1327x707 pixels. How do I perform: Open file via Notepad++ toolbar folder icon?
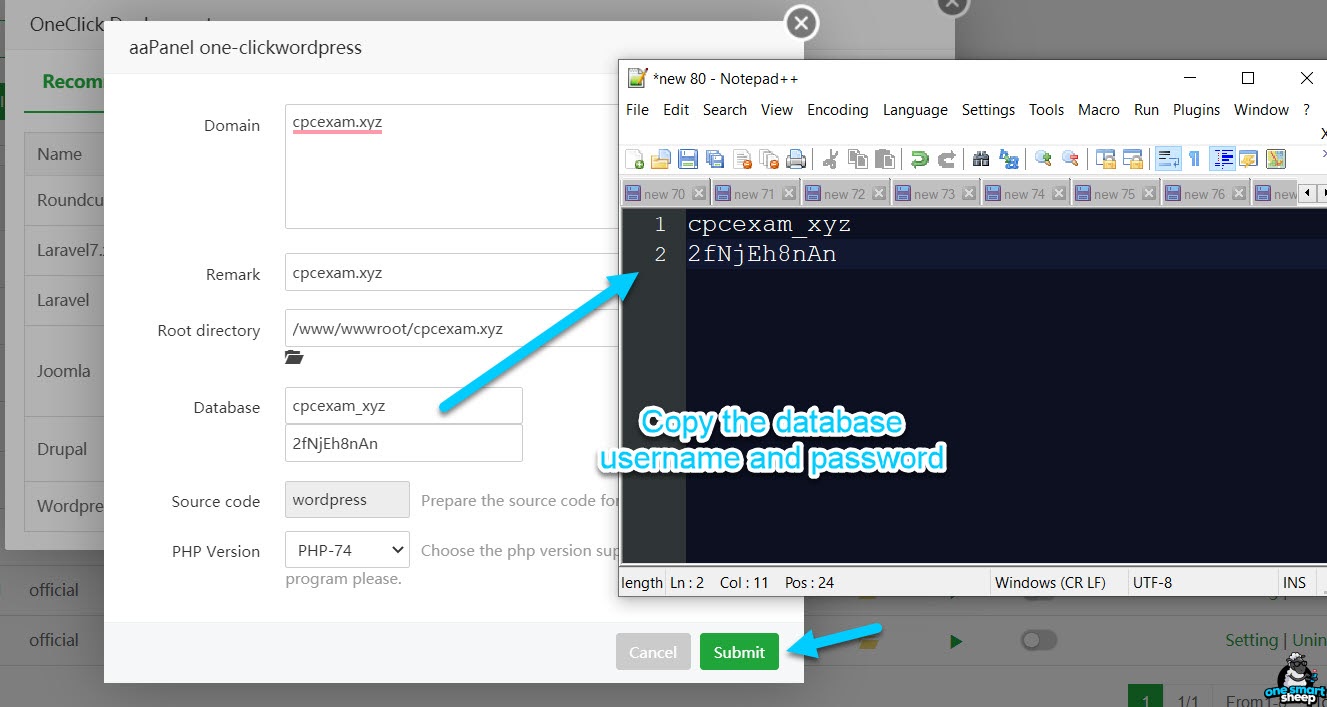pos(660,159)
